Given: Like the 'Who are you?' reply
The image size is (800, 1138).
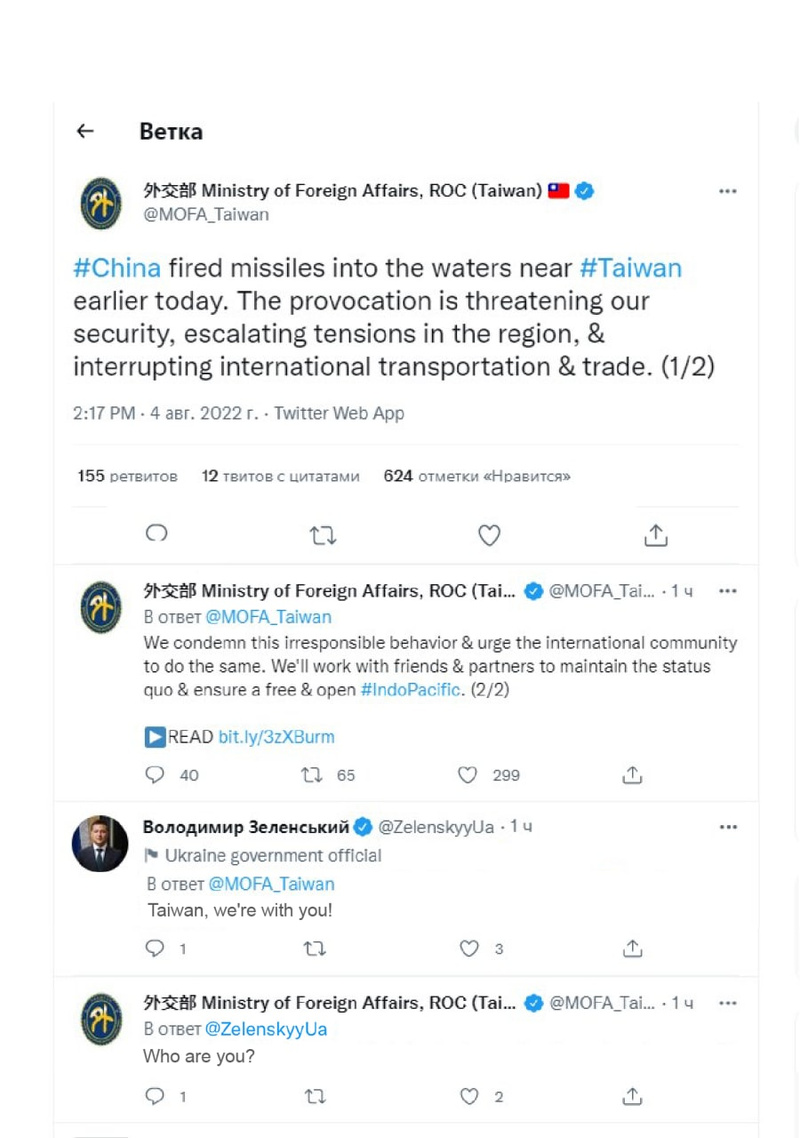Looking at the screenshot, I should click(x=469, y=1097).
